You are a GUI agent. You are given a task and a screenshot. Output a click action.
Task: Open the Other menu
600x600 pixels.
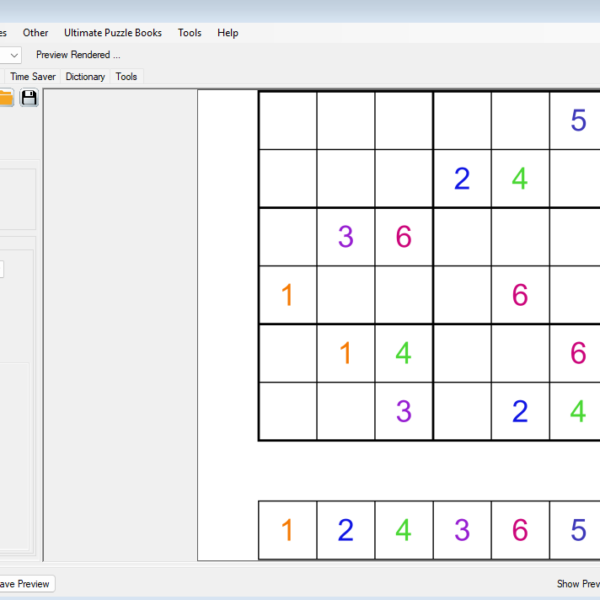(x=35, y=33)
